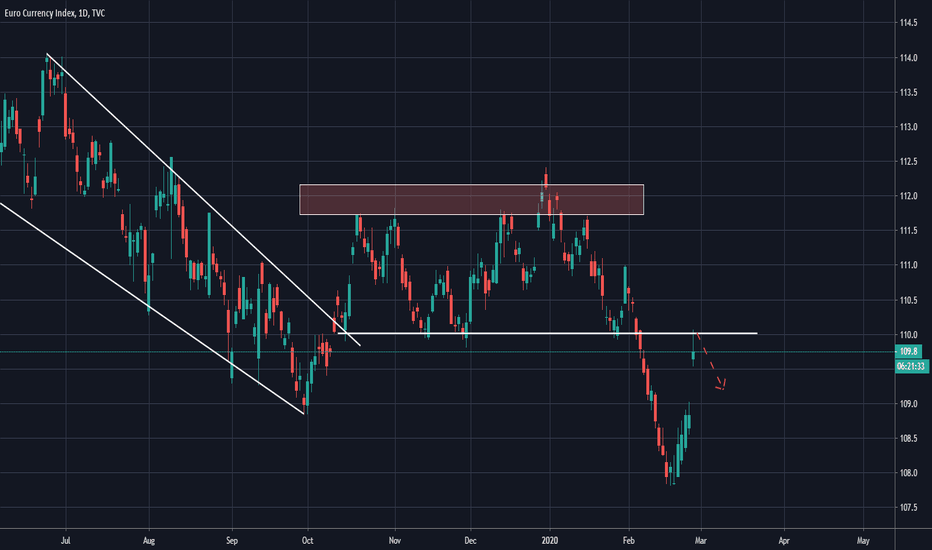932x550 pixels.
Task: Click the 108.5 price axis label
Action: 908,439
